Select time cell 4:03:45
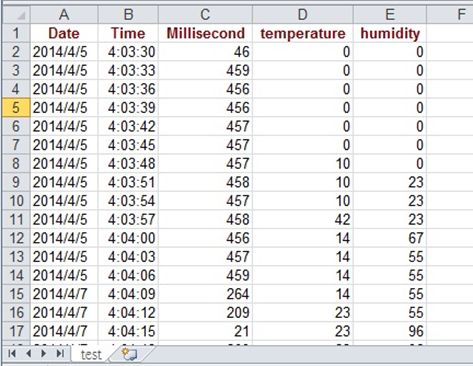473x366 pixels. coord(128,145)
